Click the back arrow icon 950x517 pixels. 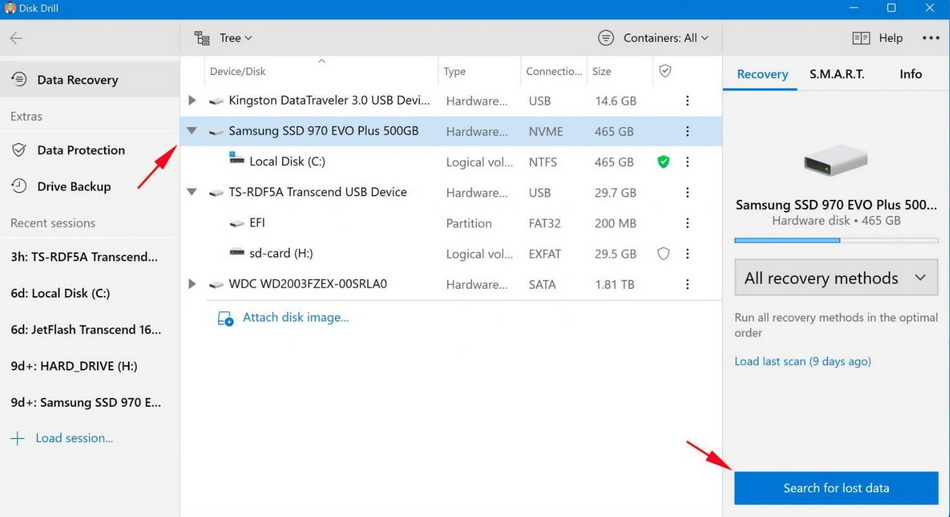[16, 38]
